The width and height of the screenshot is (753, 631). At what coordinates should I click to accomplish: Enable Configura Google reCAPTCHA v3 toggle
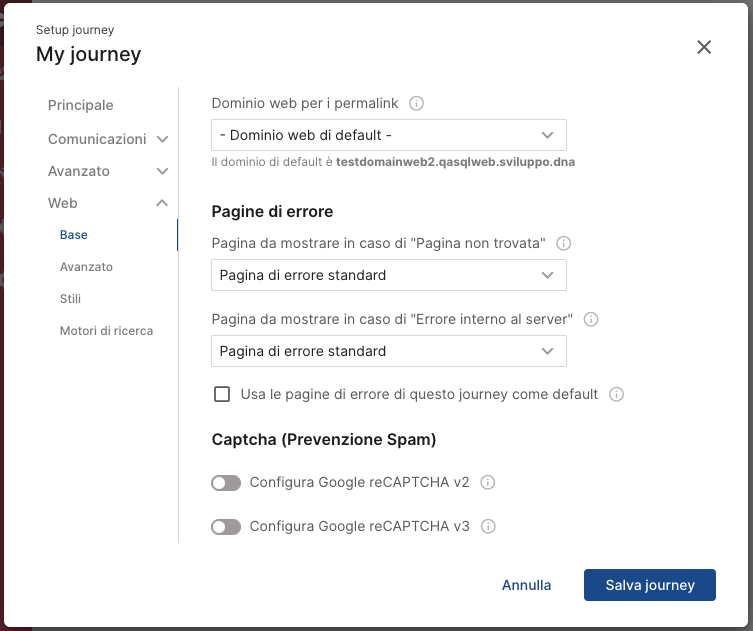tap(226, 527)
